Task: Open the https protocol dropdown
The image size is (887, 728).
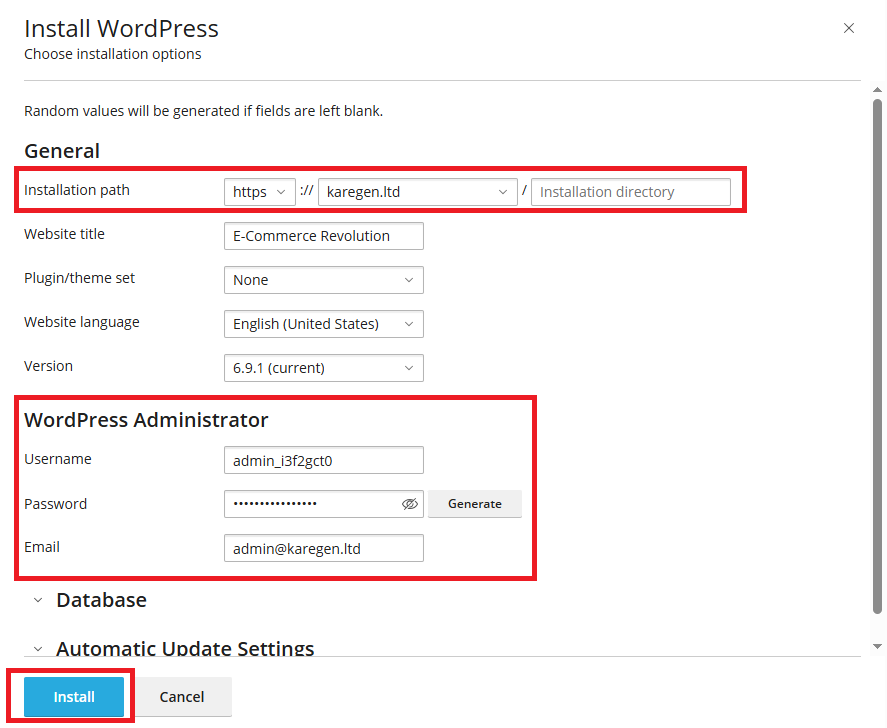Action: pyautogui.click(x=259, y=192)
